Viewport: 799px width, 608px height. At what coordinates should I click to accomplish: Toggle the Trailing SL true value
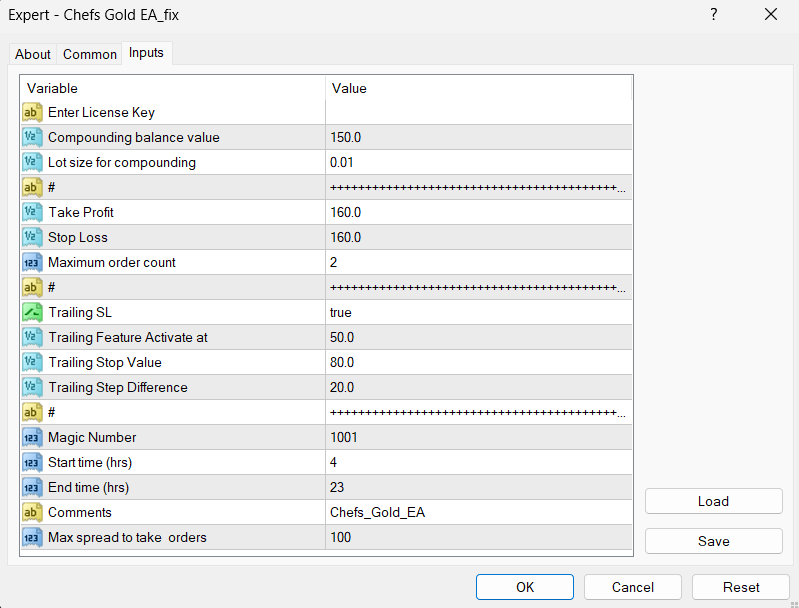478,313
